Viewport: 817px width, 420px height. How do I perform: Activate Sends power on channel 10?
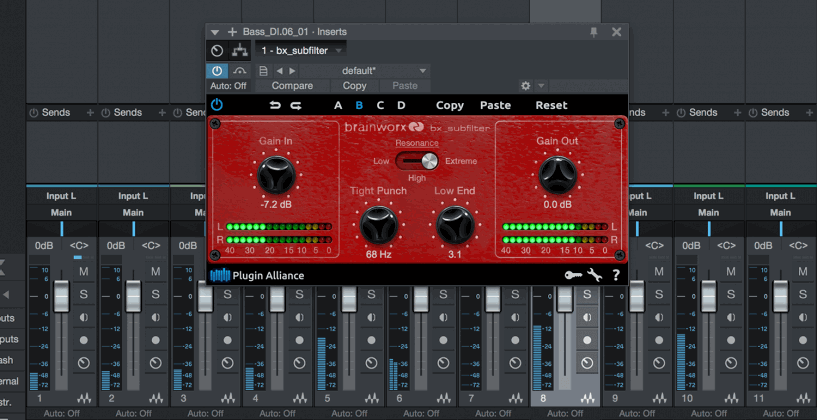(x=681, y=113)
